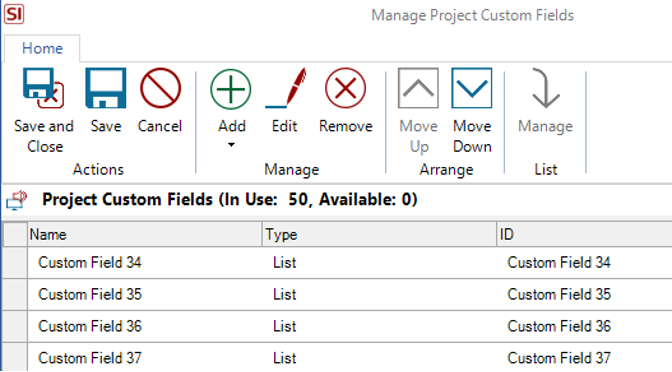Click the Save and Close icon

tap(43, 88)
